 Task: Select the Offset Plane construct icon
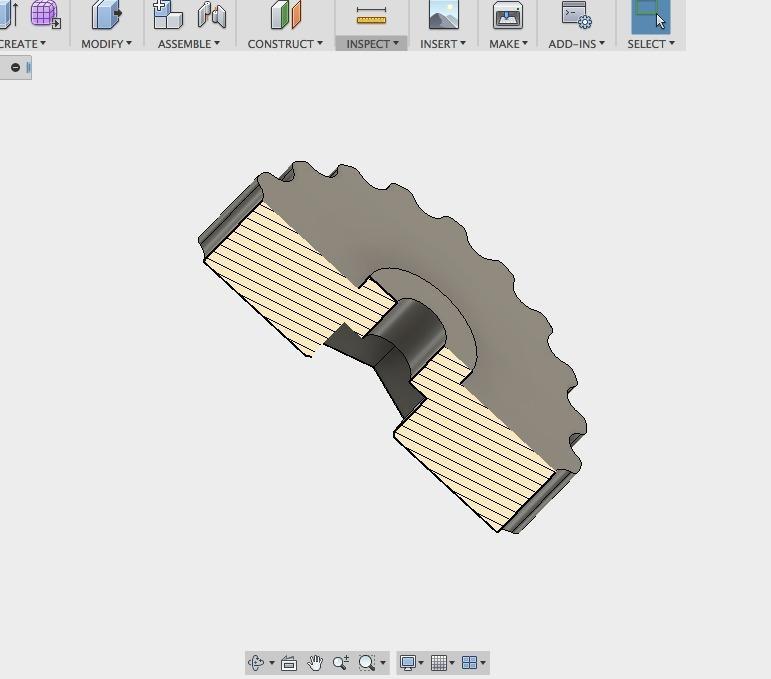[285, 14]
